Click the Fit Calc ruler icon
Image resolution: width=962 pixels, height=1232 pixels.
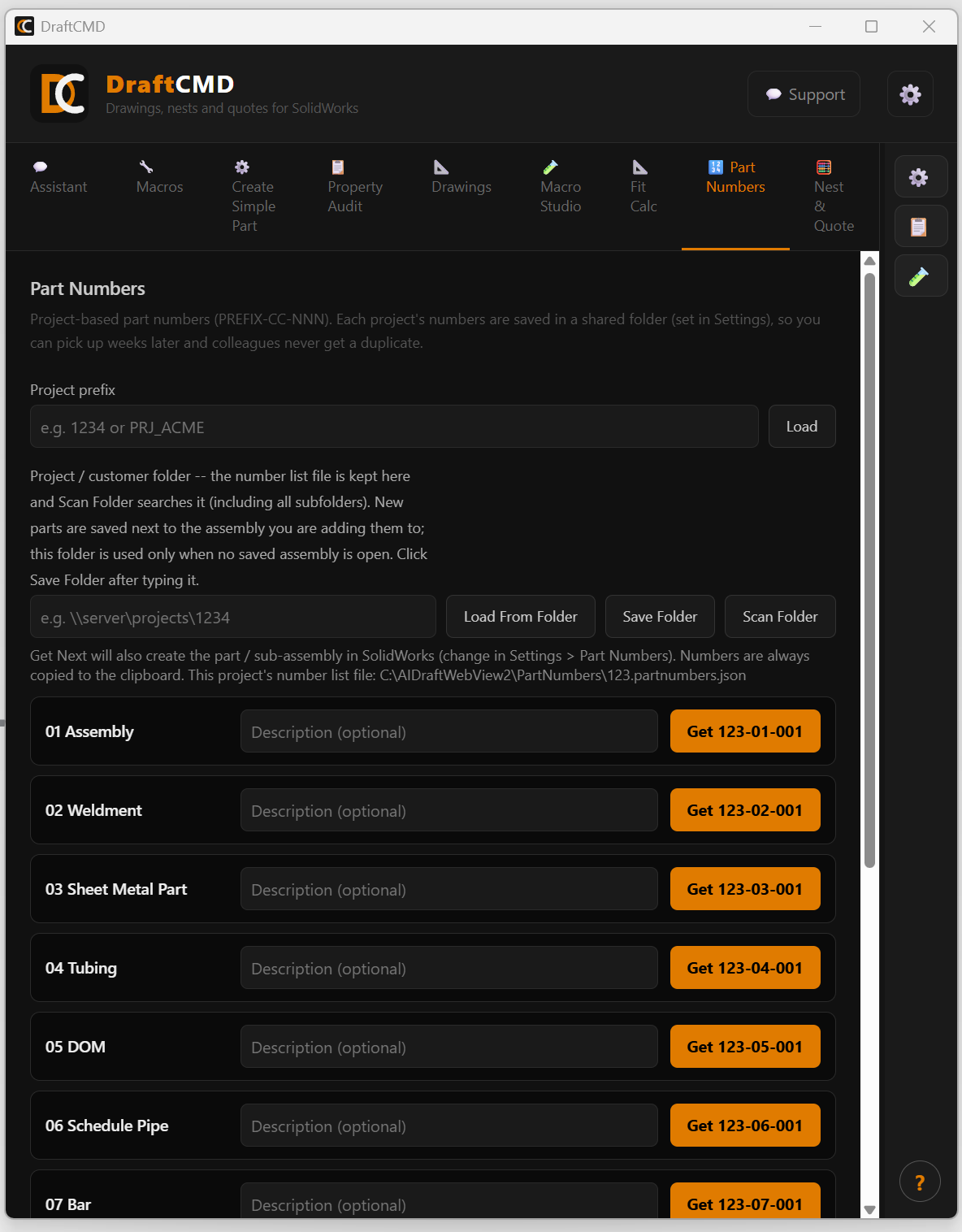(640, 167)
